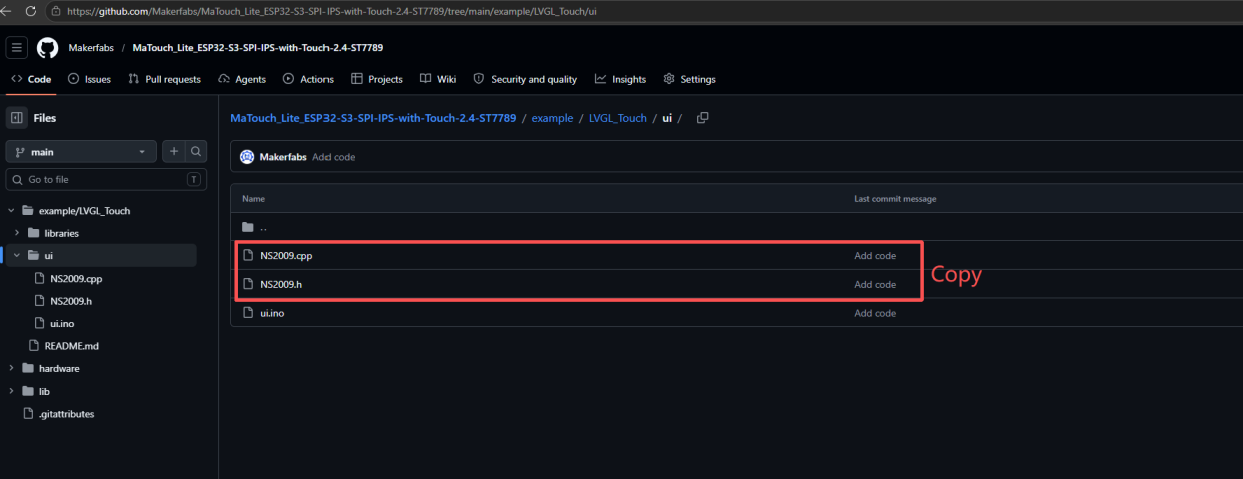Click the ui.ino file icon in table

(248, 313)
